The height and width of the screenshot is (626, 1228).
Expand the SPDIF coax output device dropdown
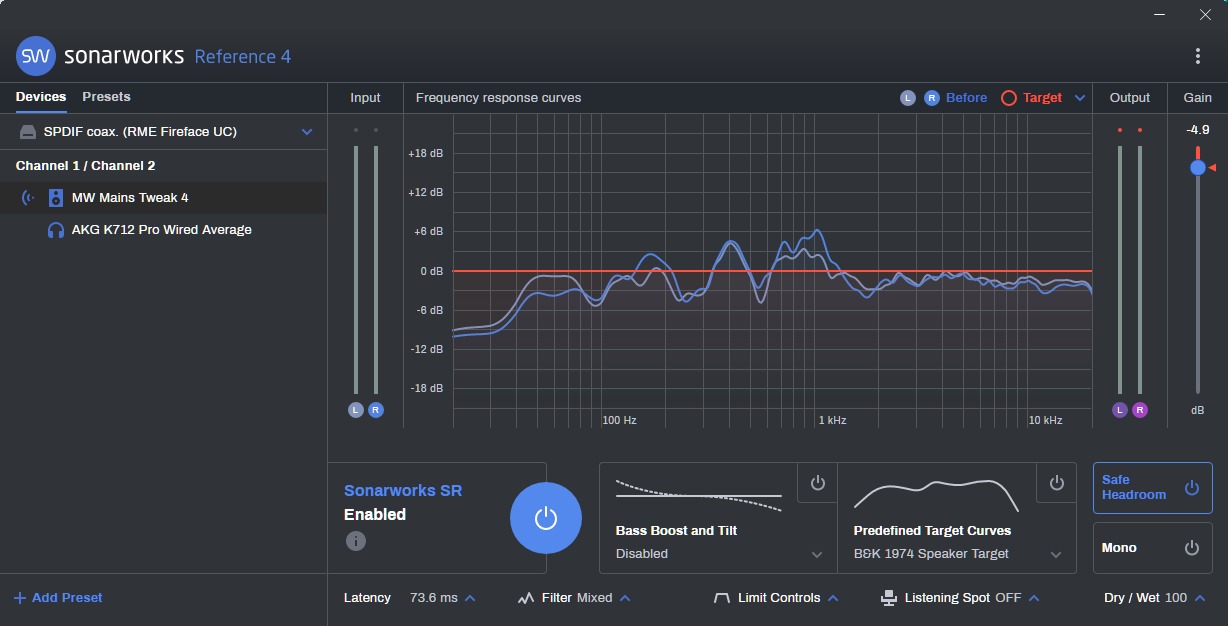[x=307, y=132]
